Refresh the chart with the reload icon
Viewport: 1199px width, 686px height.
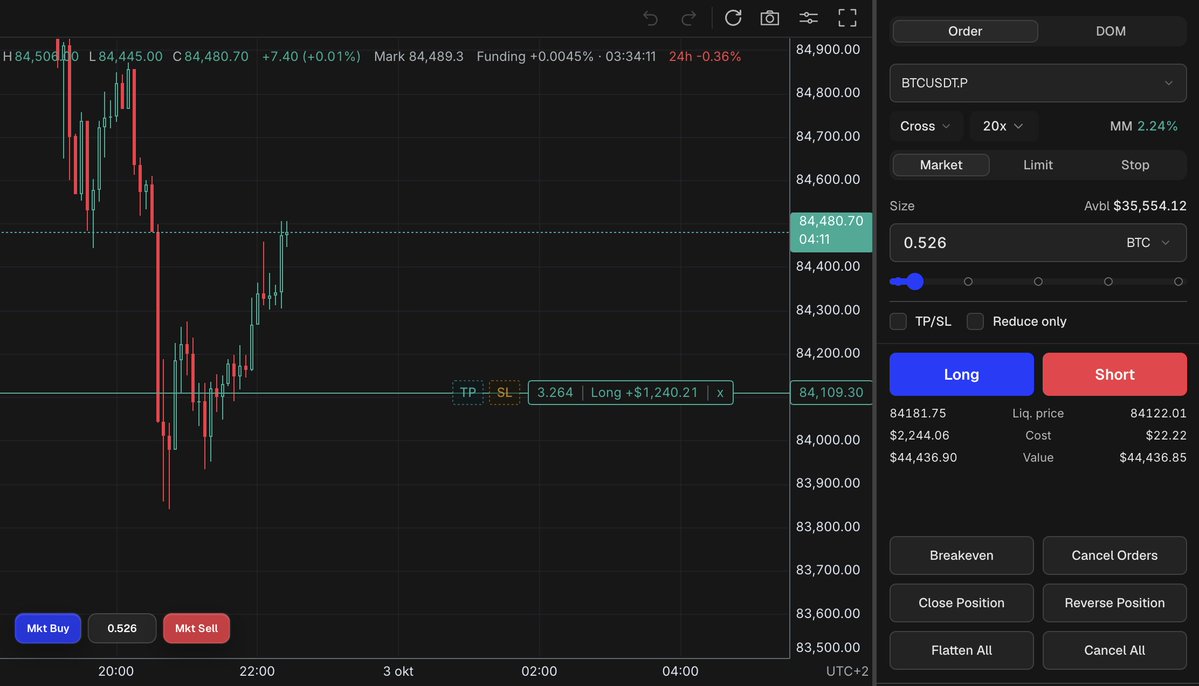[733, 18]
